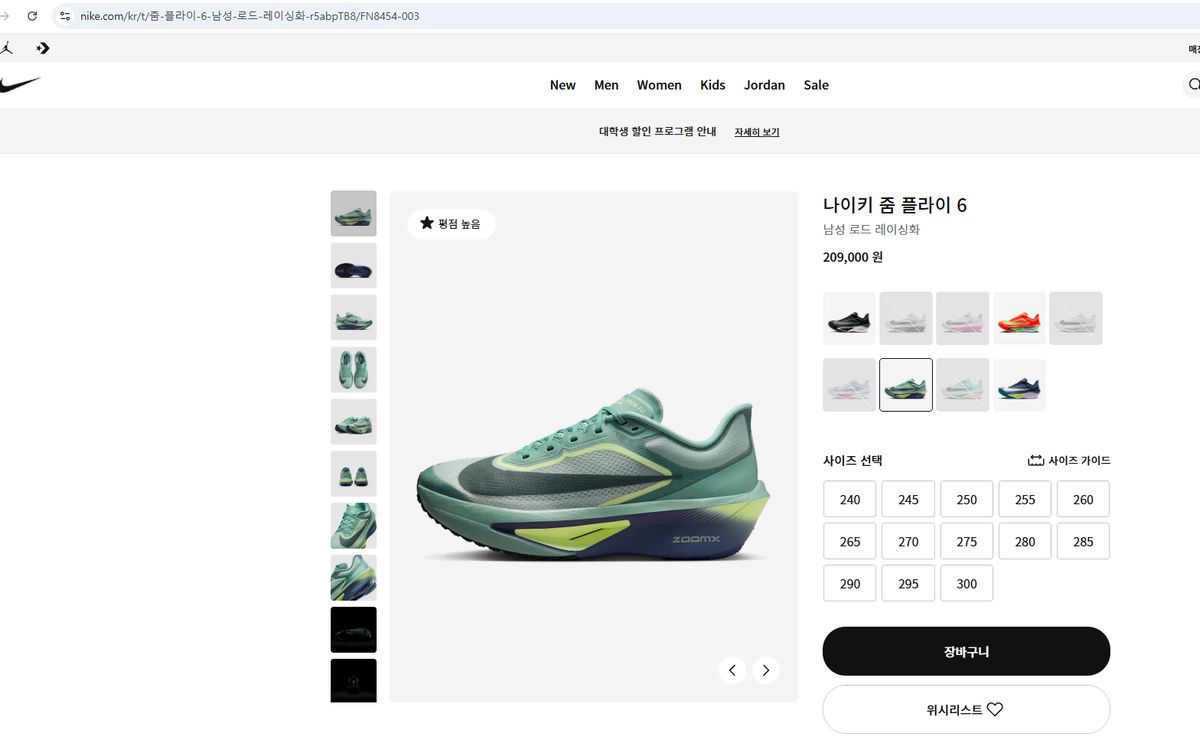Viewport: 1200px width, 756px height.
Task: Open the site information icon in address bar
Action: click(x=65, y=16)
